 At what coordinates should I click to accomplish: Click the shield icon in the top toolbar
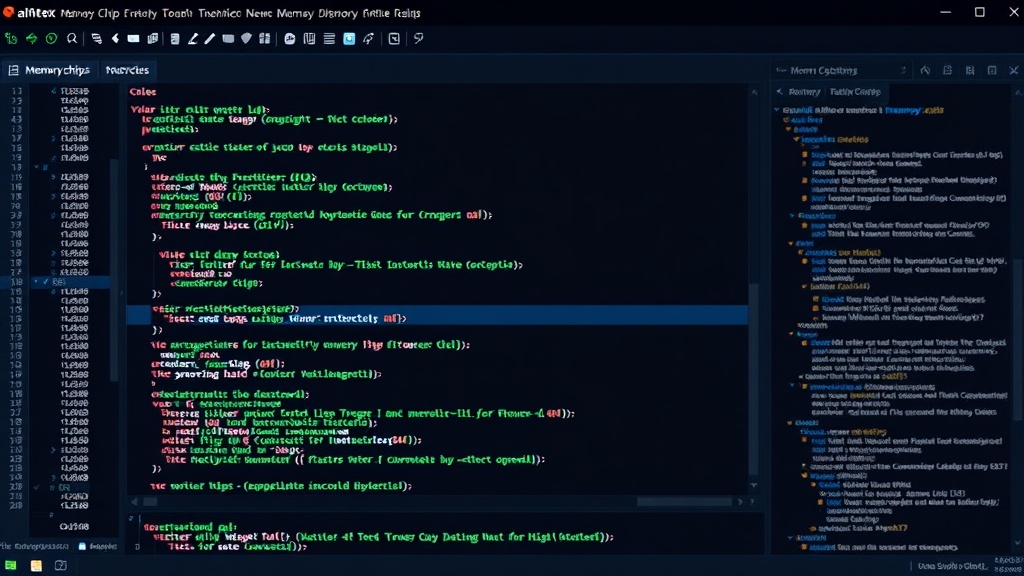click(246, 39)
